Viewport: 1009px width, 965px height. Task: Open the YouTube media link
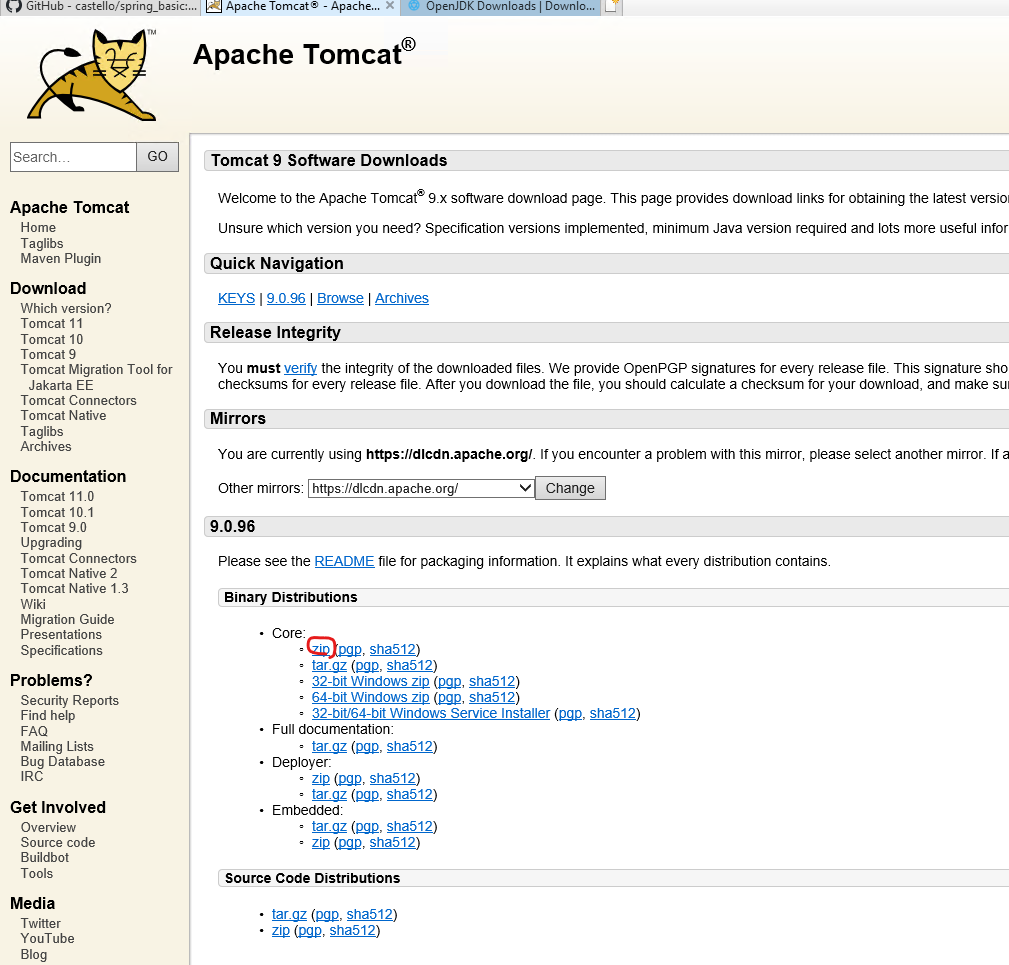pos(47,939)
